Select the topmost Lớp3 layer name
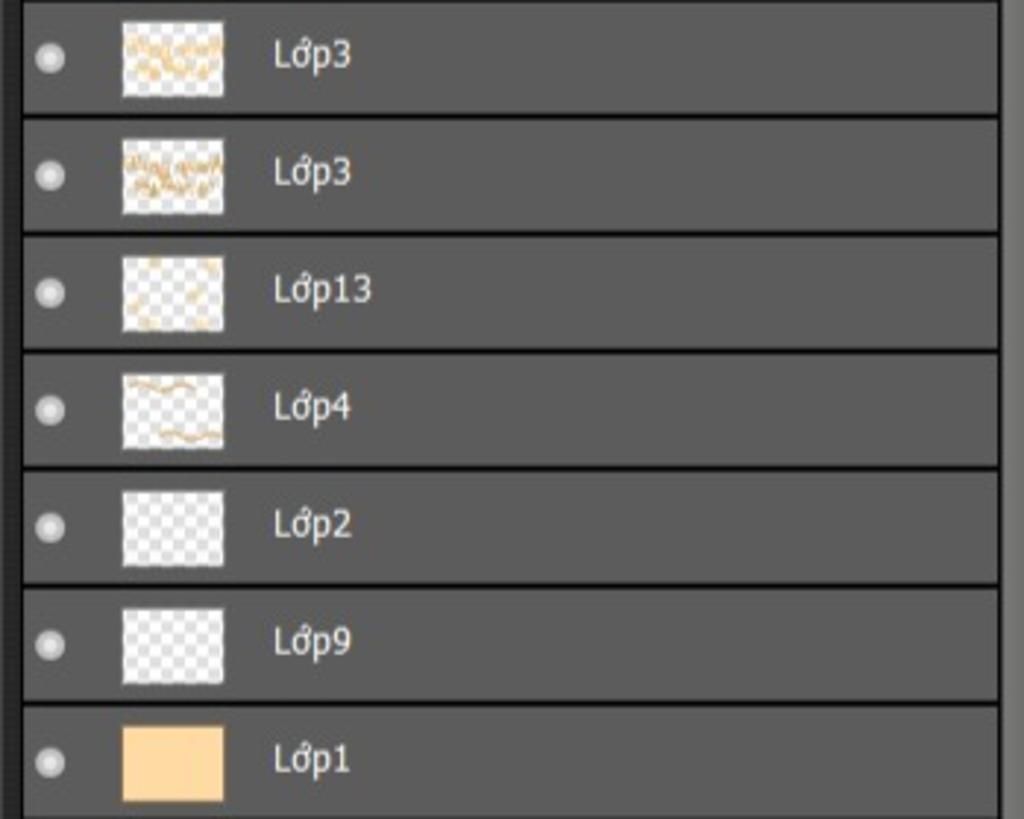This screenshot has height=819, width=1024. 312,55
